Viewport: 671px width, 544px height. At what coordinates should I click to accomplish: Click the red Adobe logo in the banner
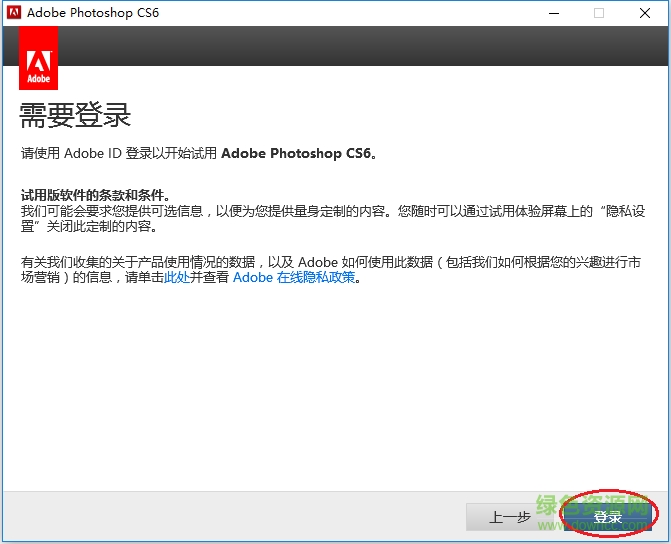click(38, 58)
